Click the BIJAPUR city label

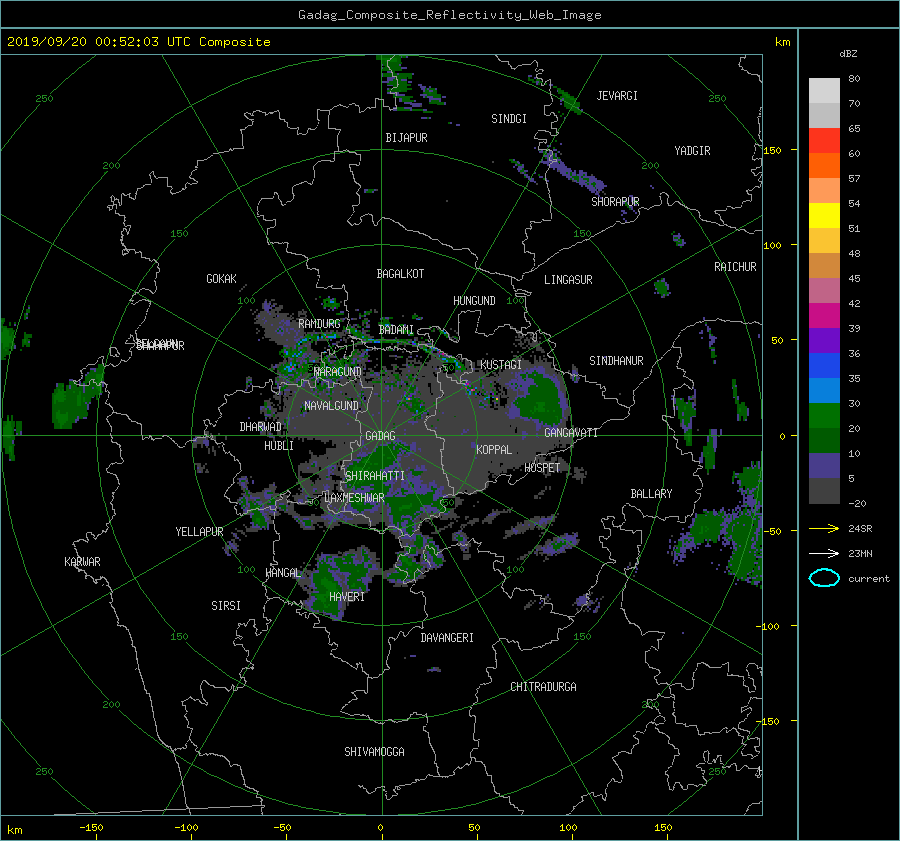406,138
